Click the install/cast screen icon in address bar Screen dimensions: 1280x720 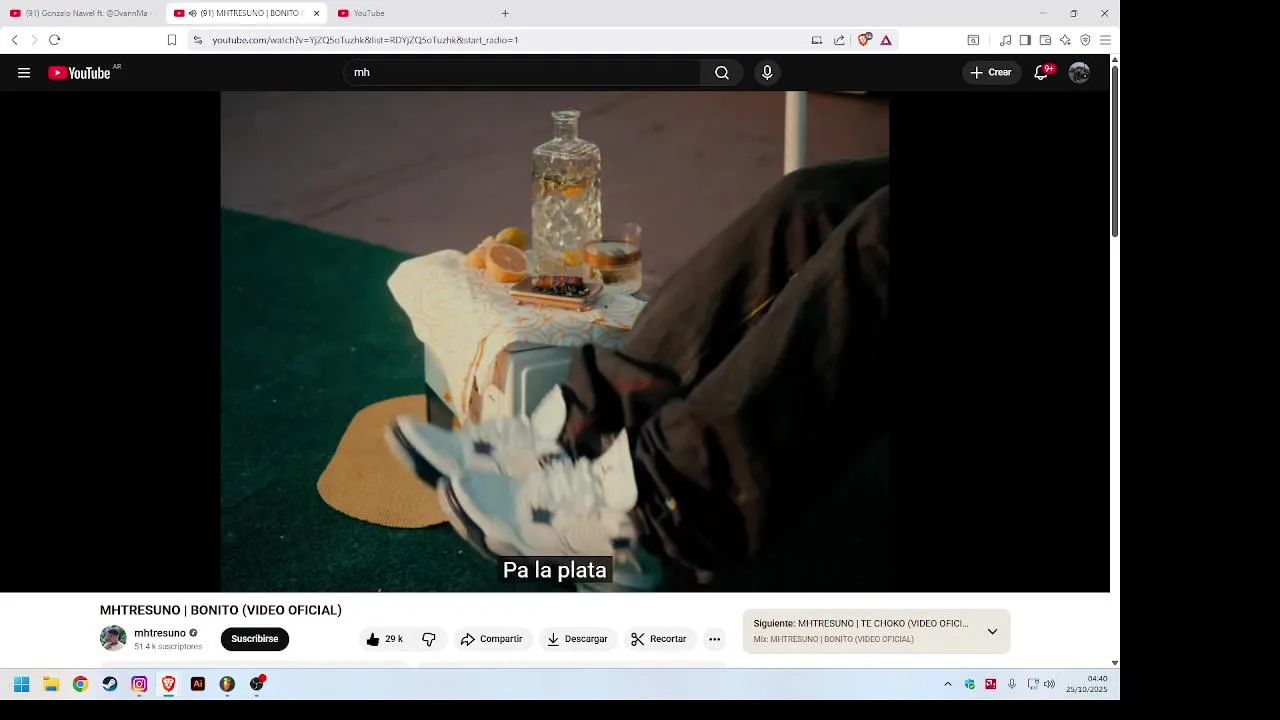click(x=817, y=40)
